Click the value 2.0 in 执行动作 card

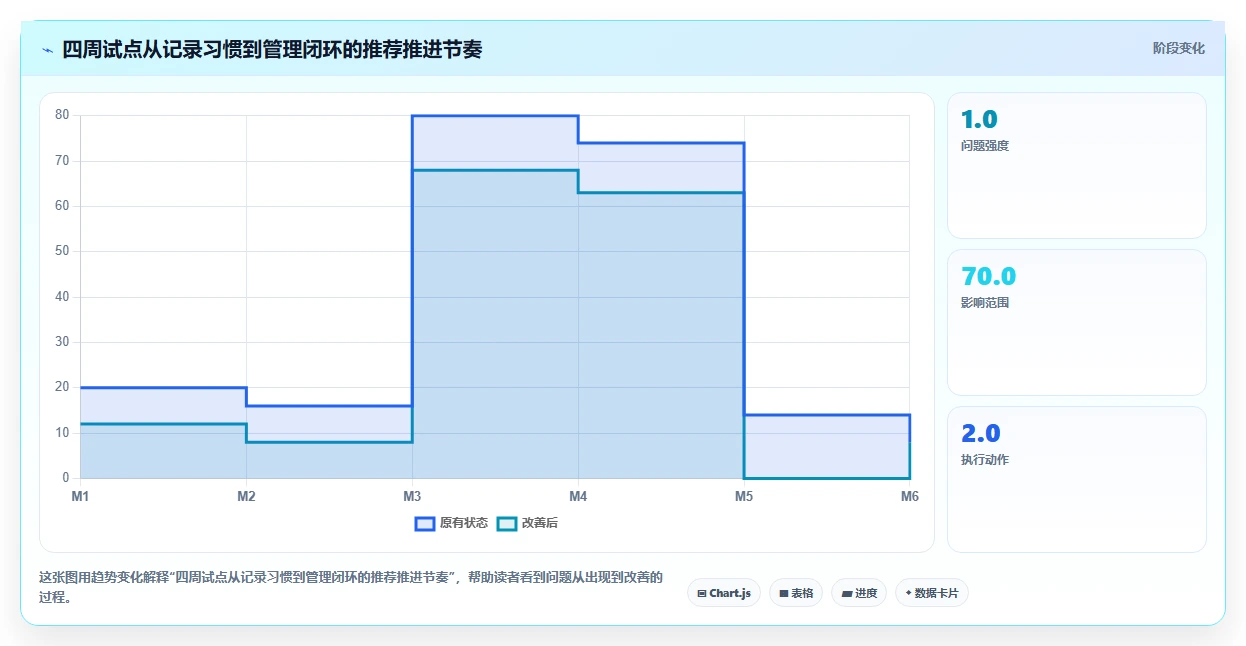pyautogui.click(x=981, y=434)
